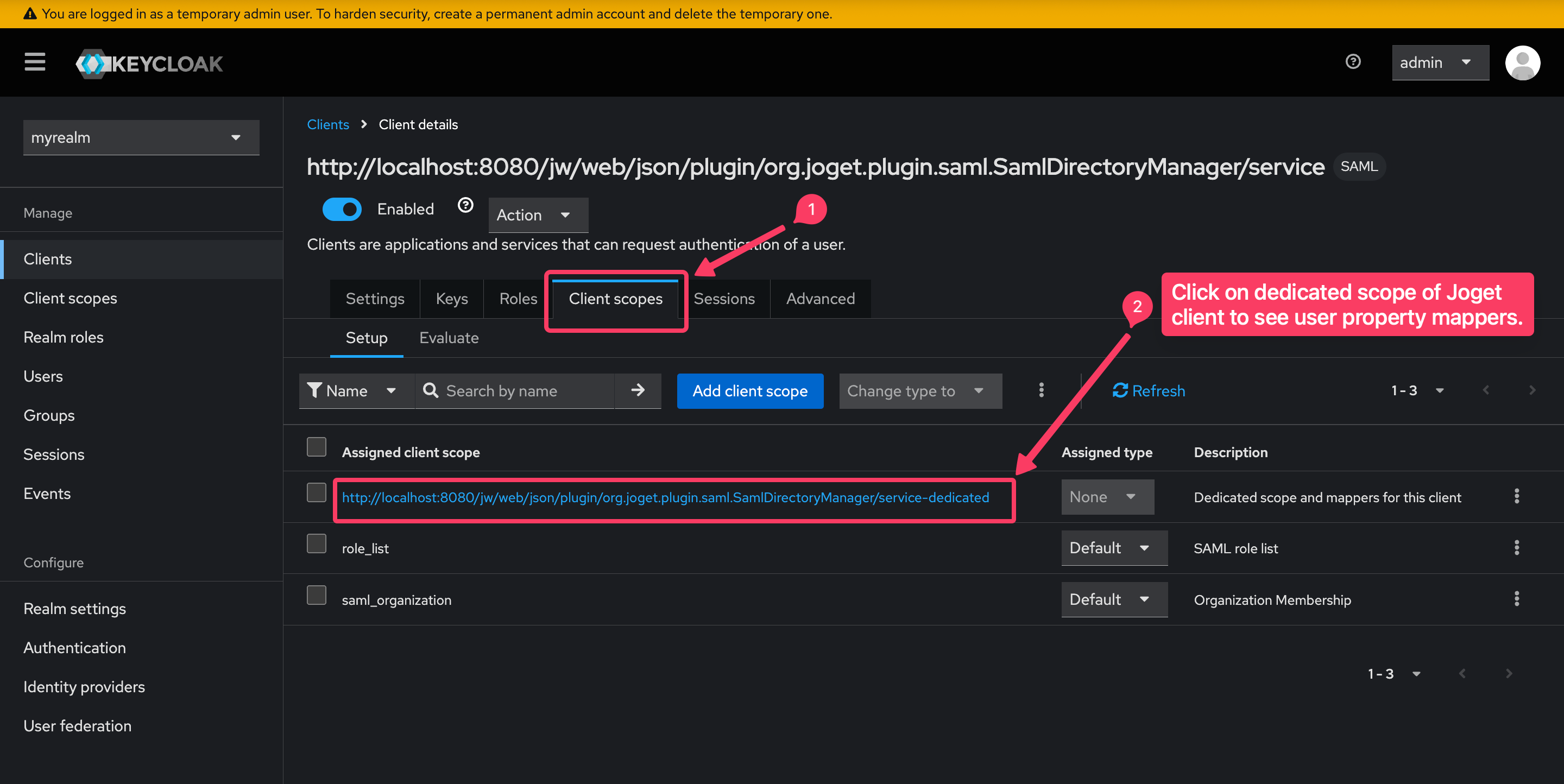Click the Add client scope button
Screen dimensions: 1564x784
click(750, 391)
